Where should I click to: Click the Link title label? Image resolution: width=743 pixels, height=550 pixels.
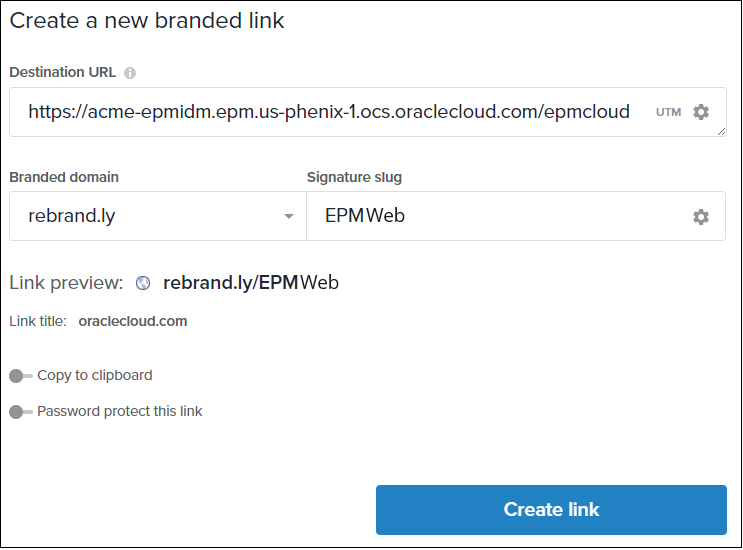(x=38, y=321)
